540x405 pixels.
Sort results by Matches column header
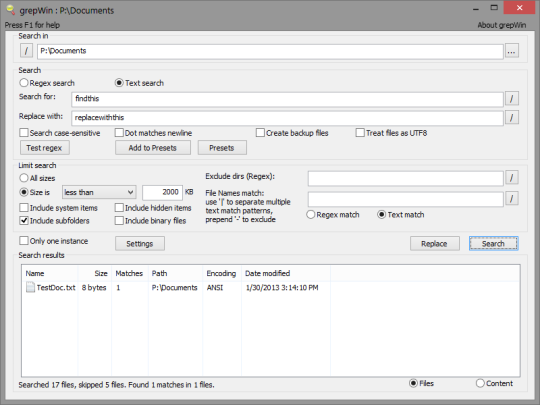pos(129,273)
